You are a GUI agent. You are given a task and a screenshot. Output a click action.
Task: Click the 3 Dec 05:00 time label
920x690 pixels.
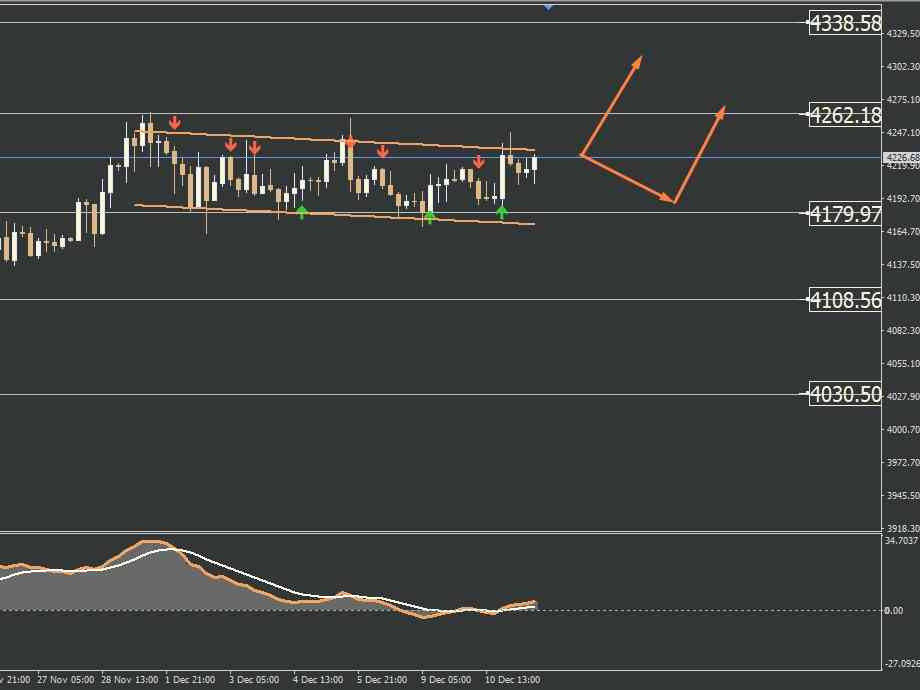coord(254,679)
